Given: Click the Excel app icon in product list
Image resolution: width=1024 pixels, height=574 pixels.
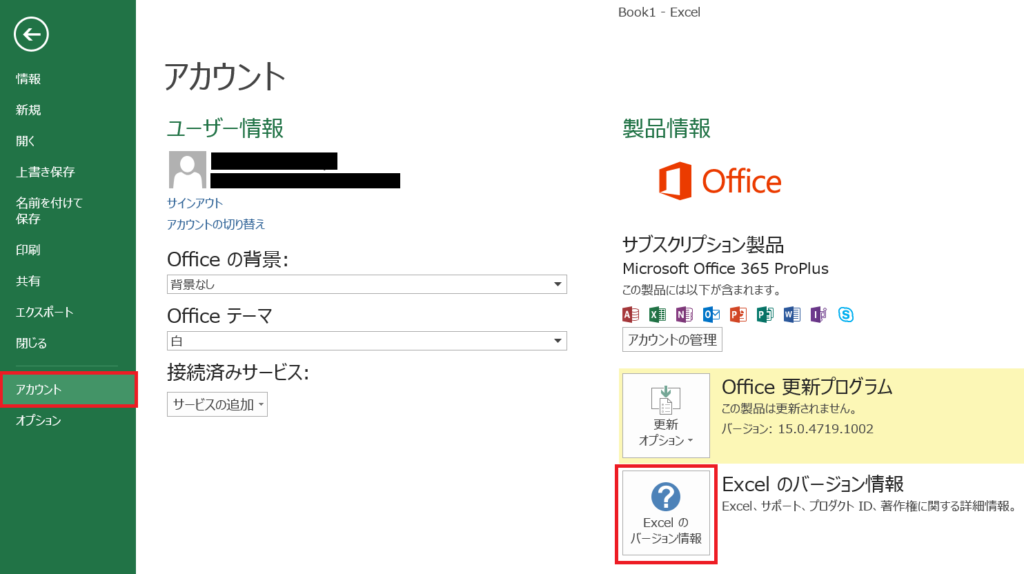Looking at the screenshot, I should 657,315.
